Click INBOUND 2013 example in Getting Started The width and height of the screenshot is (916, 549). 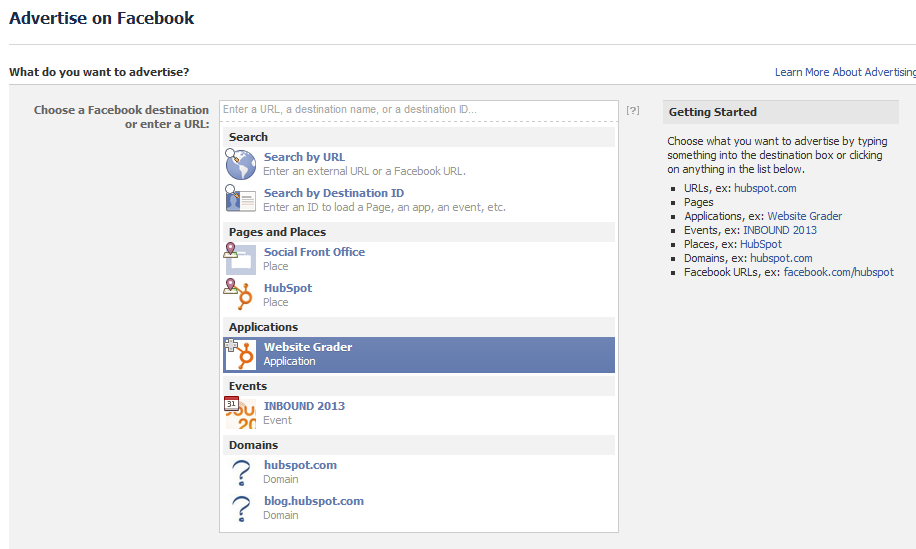(780, 230)
